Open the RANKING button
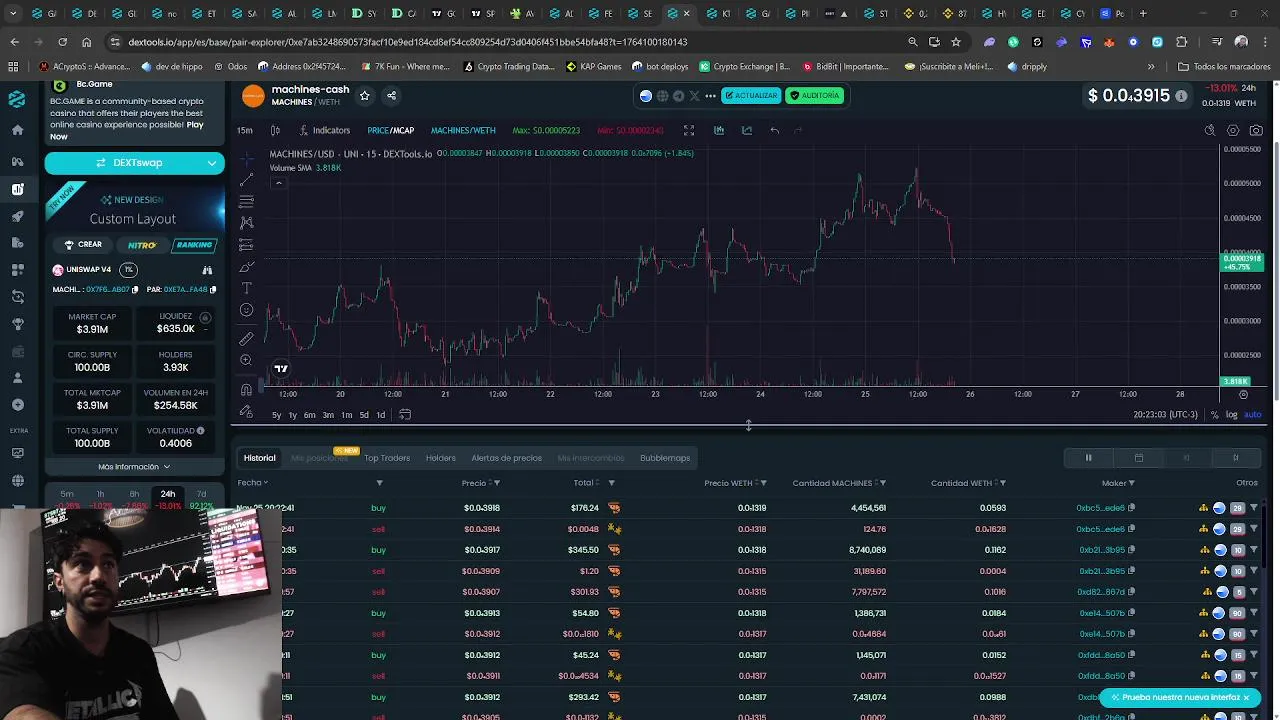Viewport: 1280px width, 720px height. pos(193,244)
